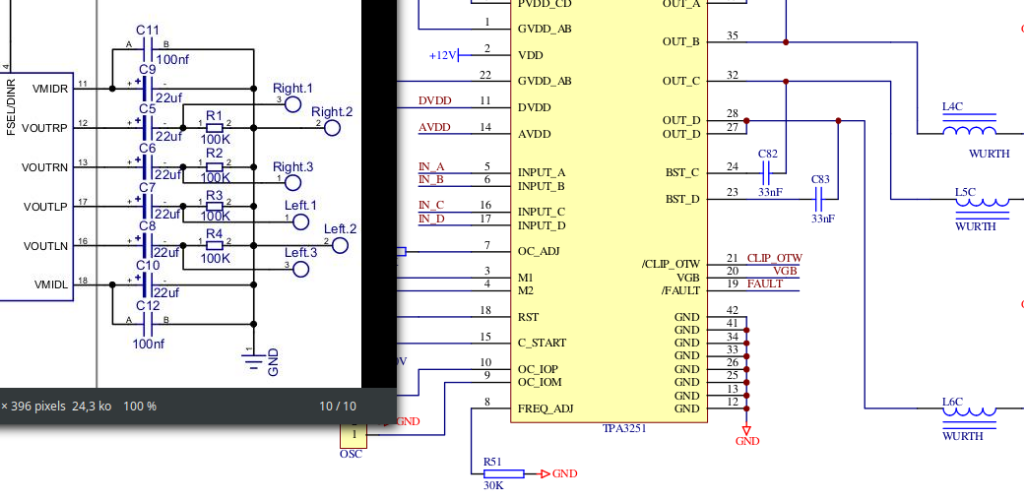Viewport: 1024px width, 499px height.
Task: Select the C82 33nF capacitor symbol
Action: coord(768,172)
